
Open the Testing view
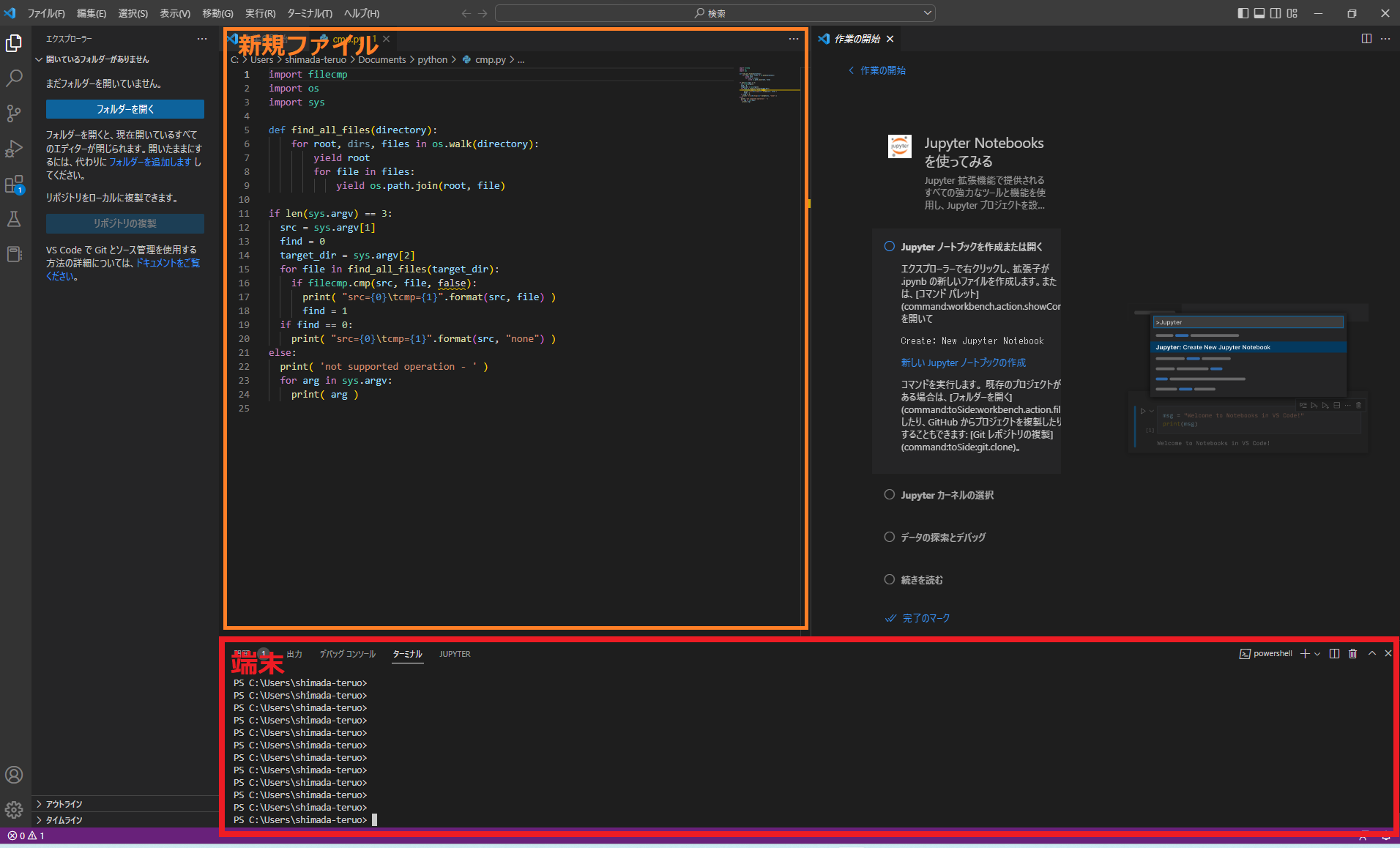click(x=14, y=219)
